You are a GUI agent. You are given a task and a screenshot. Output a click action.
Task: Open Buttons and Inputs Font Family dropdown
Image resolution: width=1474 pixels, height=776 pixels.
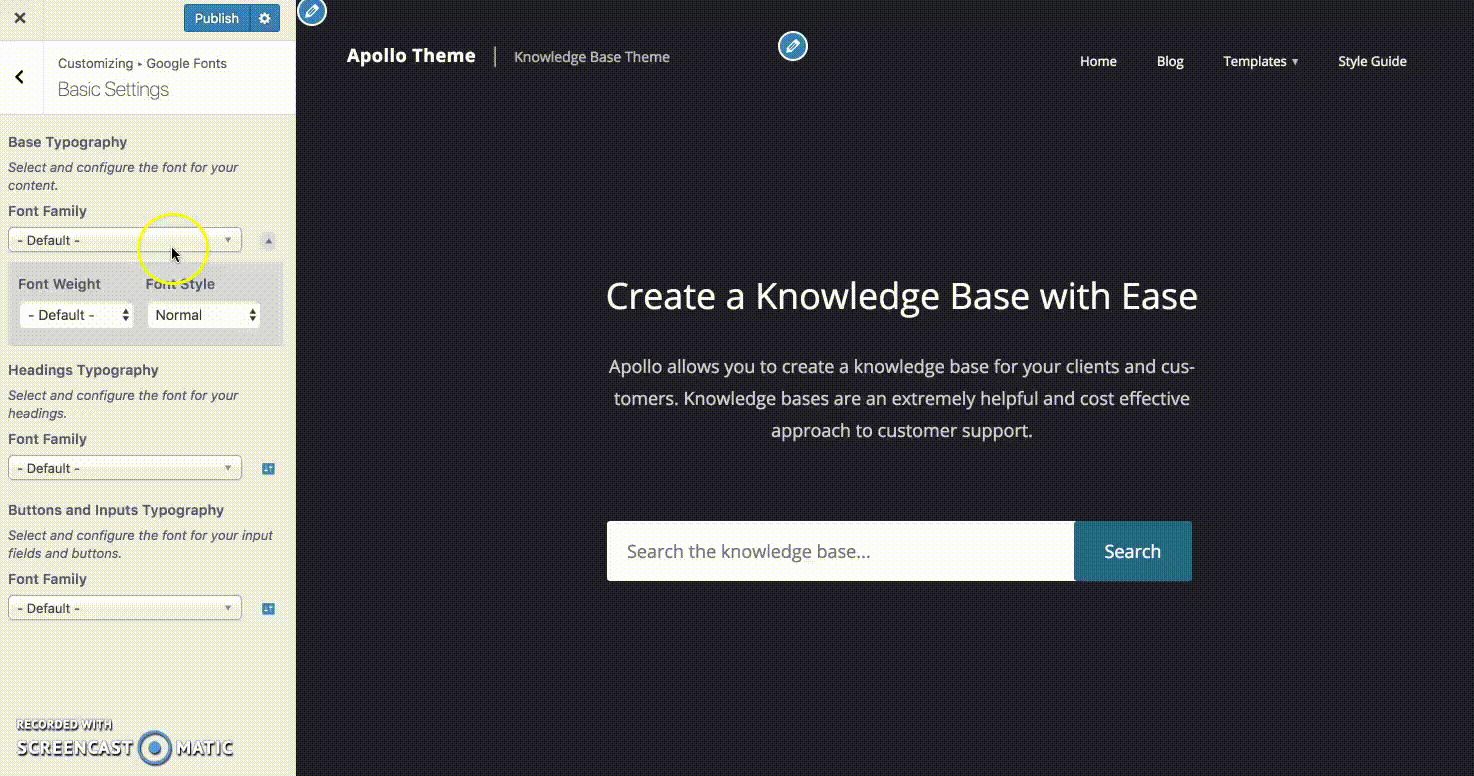pyautogui.click(x=125, y=608)
